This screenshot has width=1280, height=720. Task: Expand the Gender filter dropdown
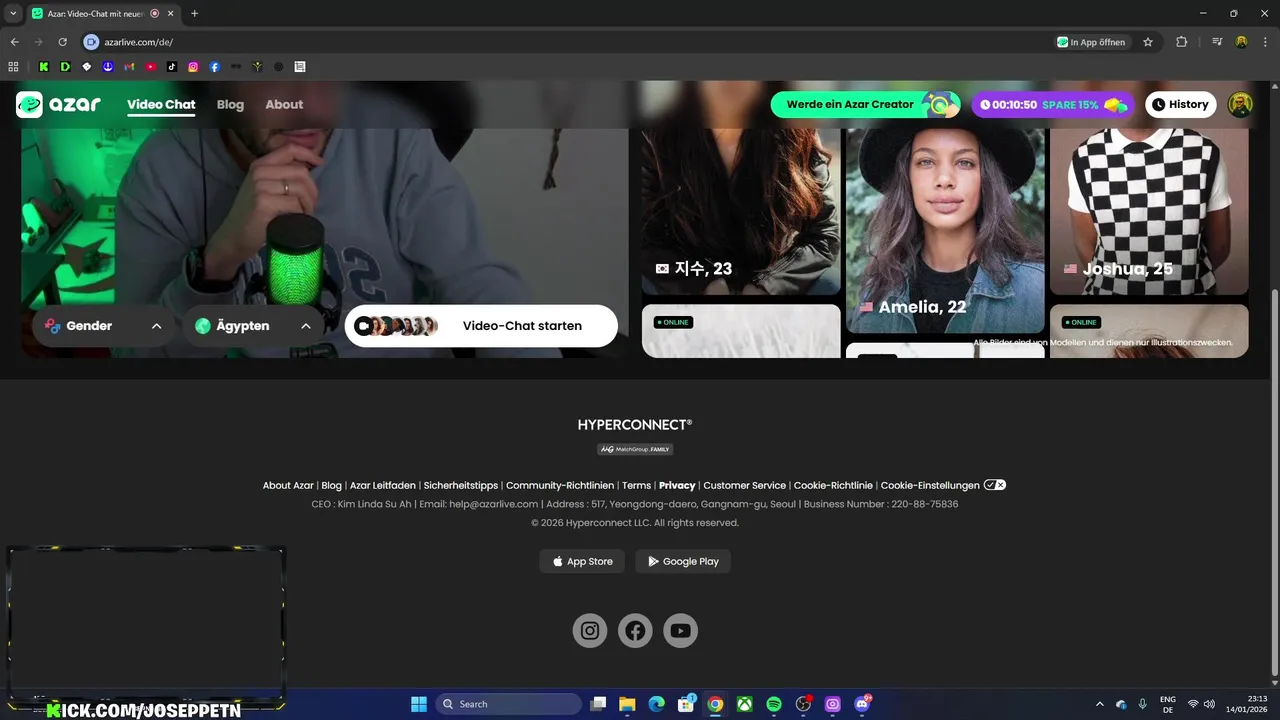click(104, 326)
